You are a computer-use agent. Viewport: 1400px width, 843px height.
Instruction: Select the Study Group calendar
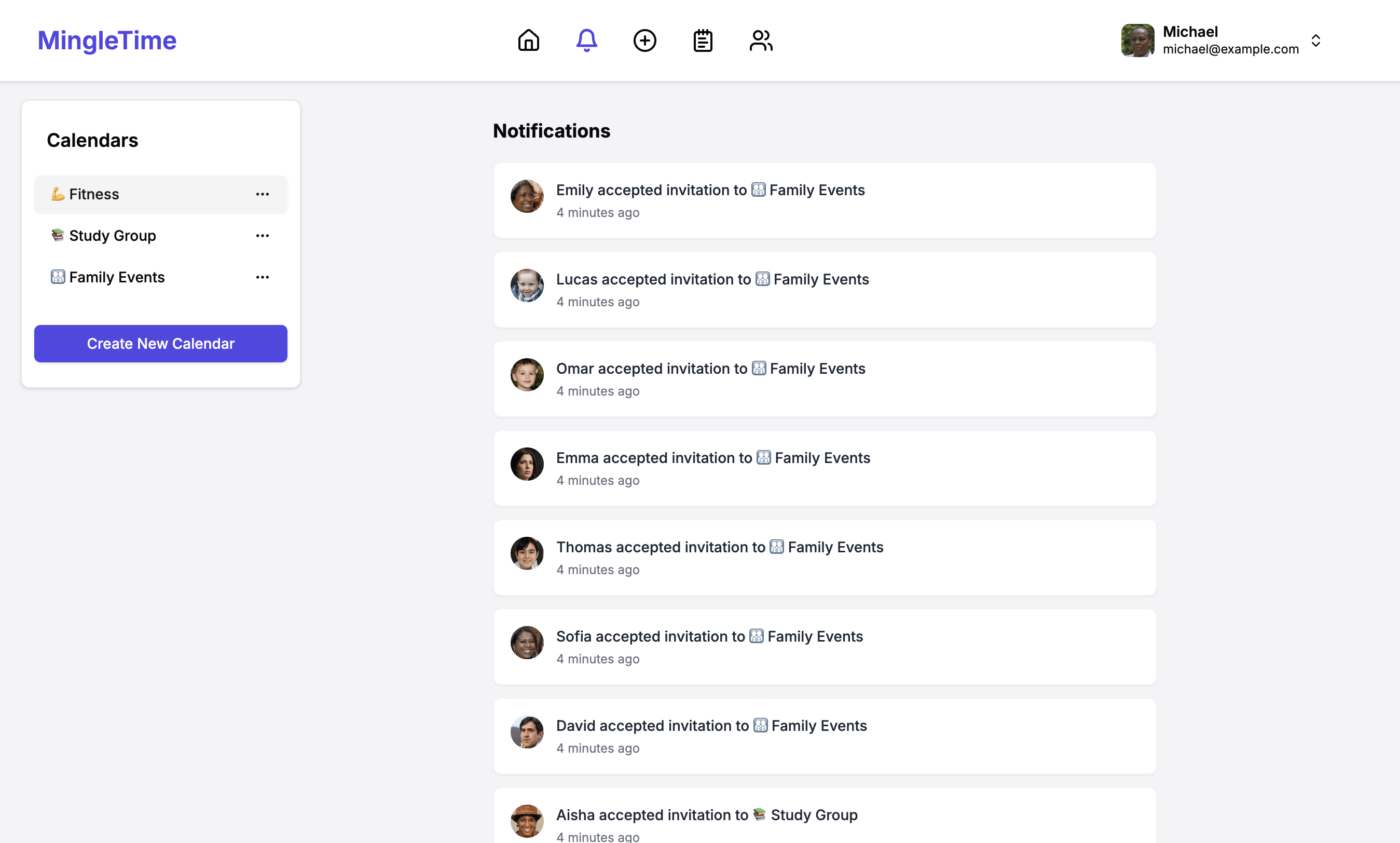click(x=113, y=235)
